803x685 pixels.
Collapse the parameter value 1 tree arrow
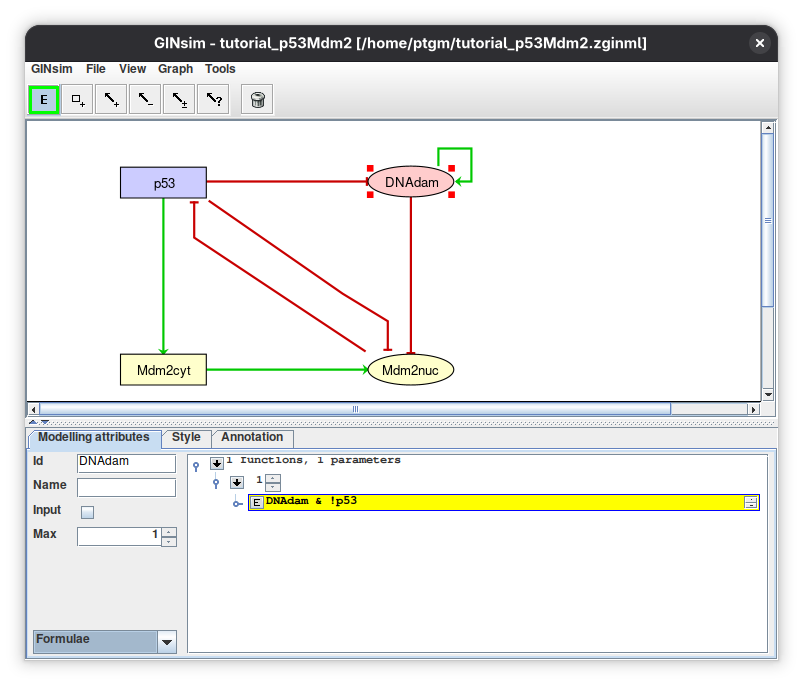coord(237,482)
